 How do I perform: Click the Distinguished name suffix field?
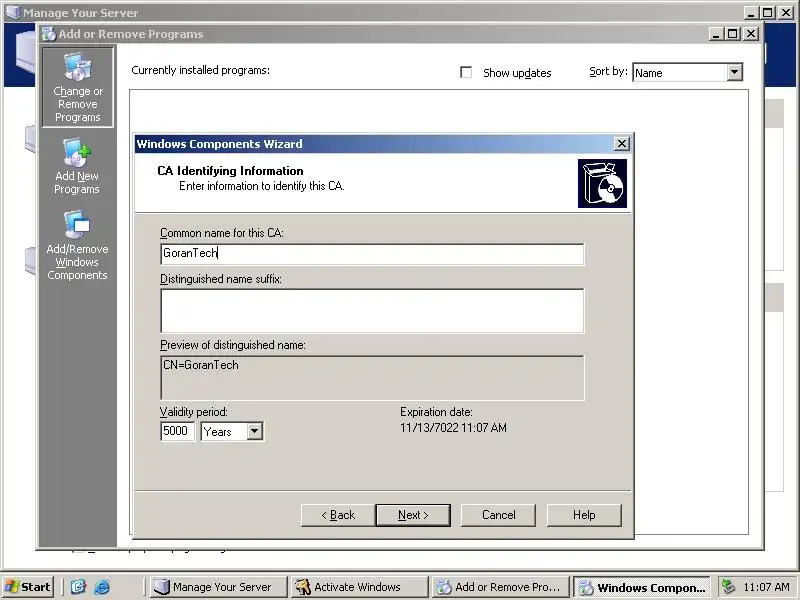click(x=372, y=311)
